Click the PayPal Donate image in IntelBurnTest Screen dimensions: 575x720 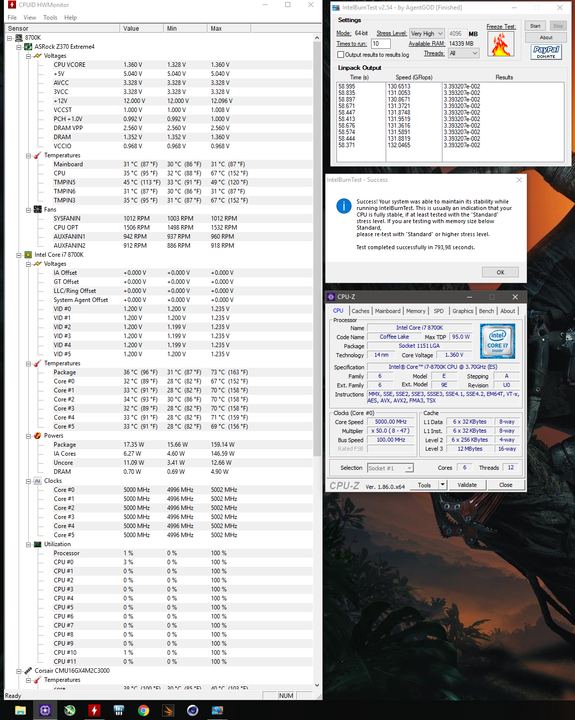pos(546,51)
